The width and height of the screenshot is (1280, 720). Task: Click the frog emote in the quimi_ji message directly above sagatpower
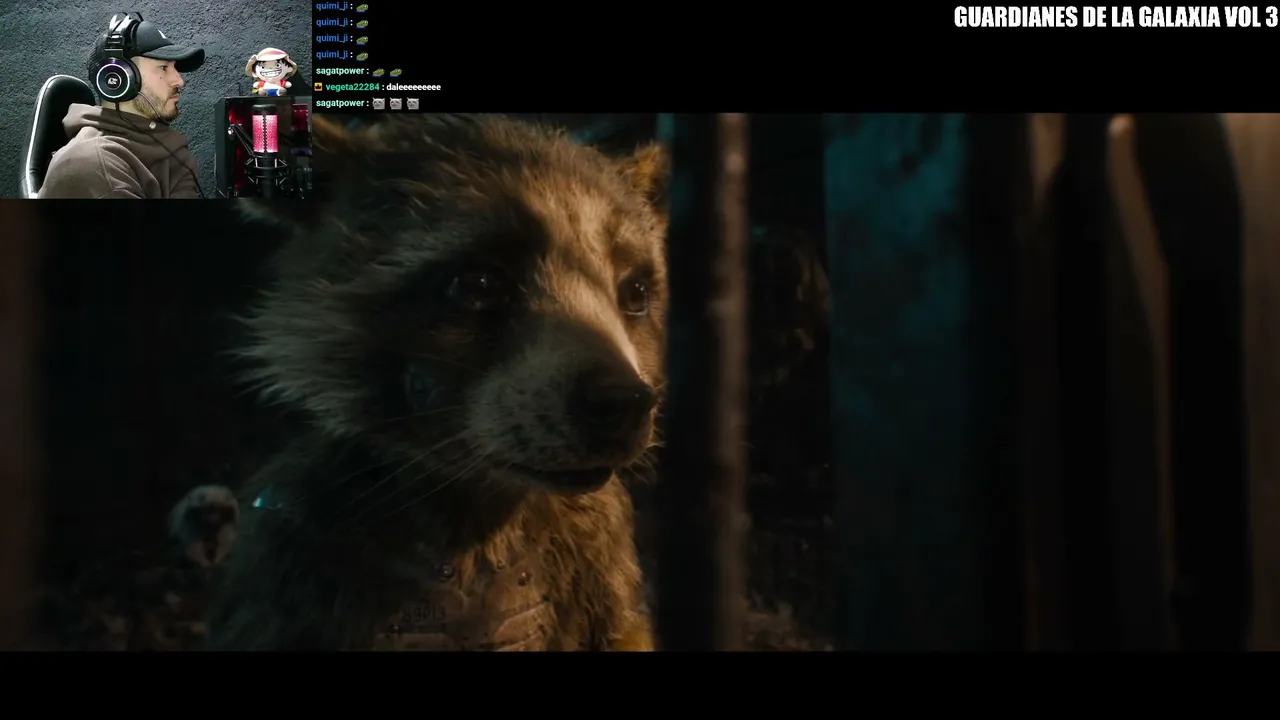coord(362,55)
